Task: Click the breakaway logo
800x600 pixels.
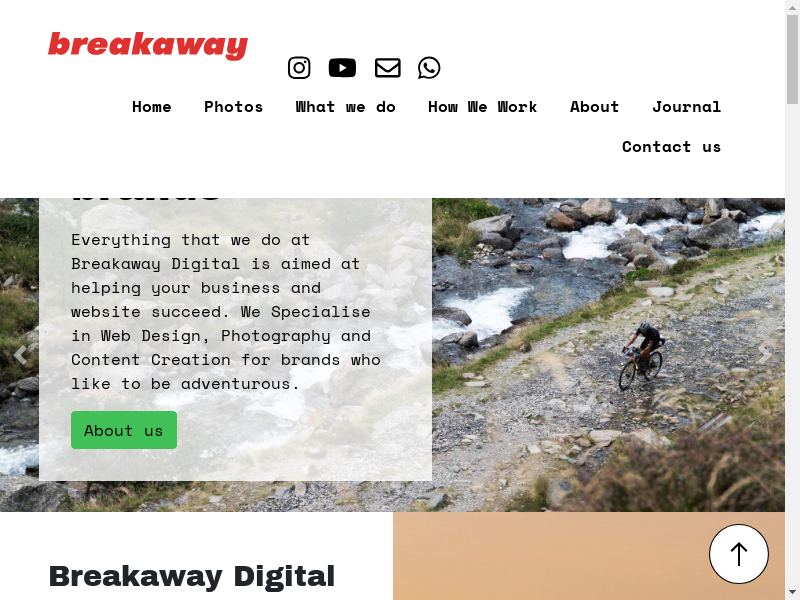Action: point(148,45)
